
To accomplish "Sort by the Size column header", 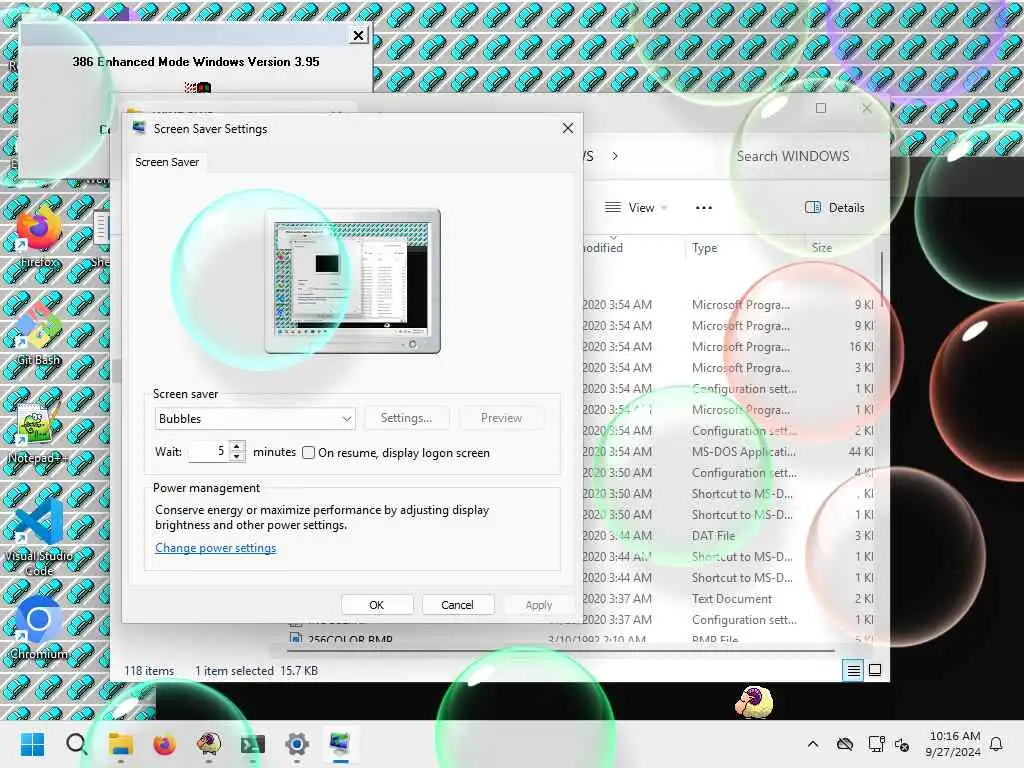I will (x=822, y=248).
